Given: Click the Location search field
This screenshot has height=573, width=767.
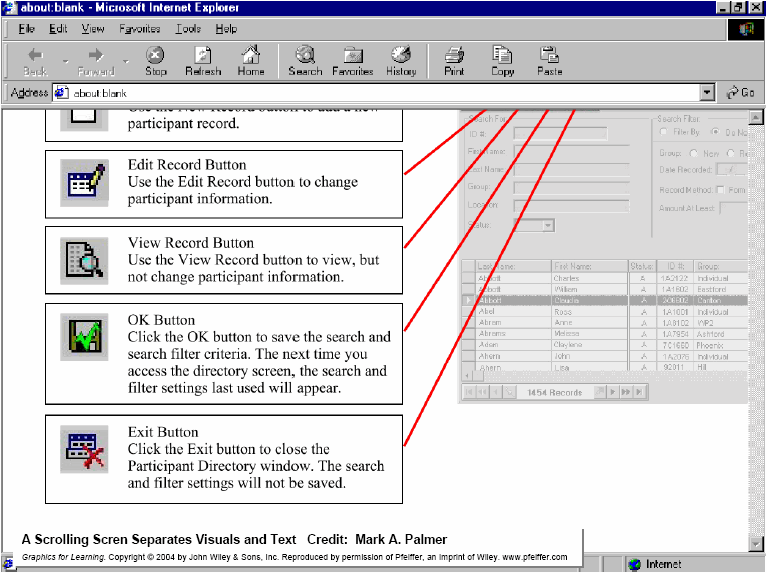Looking at the screenshot, I should pyautogui.click(x=571, y=206).
